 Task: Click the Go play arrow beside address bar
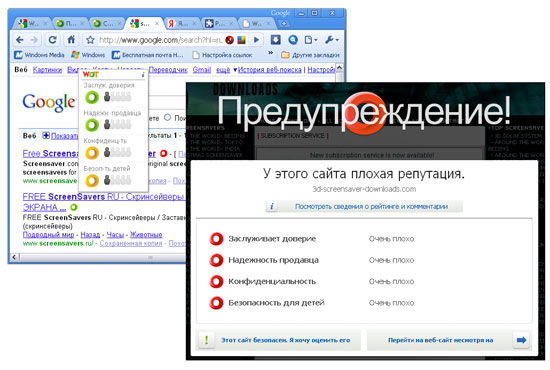coord(257,40)
